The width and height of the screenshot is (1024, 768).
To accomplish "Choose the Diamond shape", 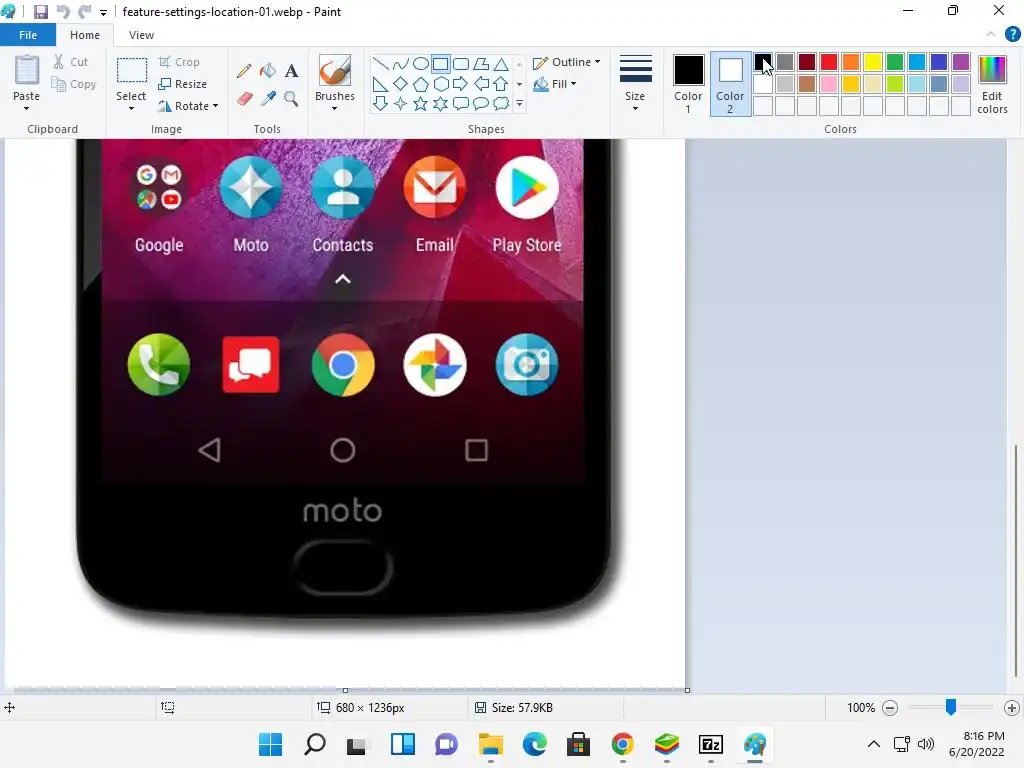I will pos(400,84).
